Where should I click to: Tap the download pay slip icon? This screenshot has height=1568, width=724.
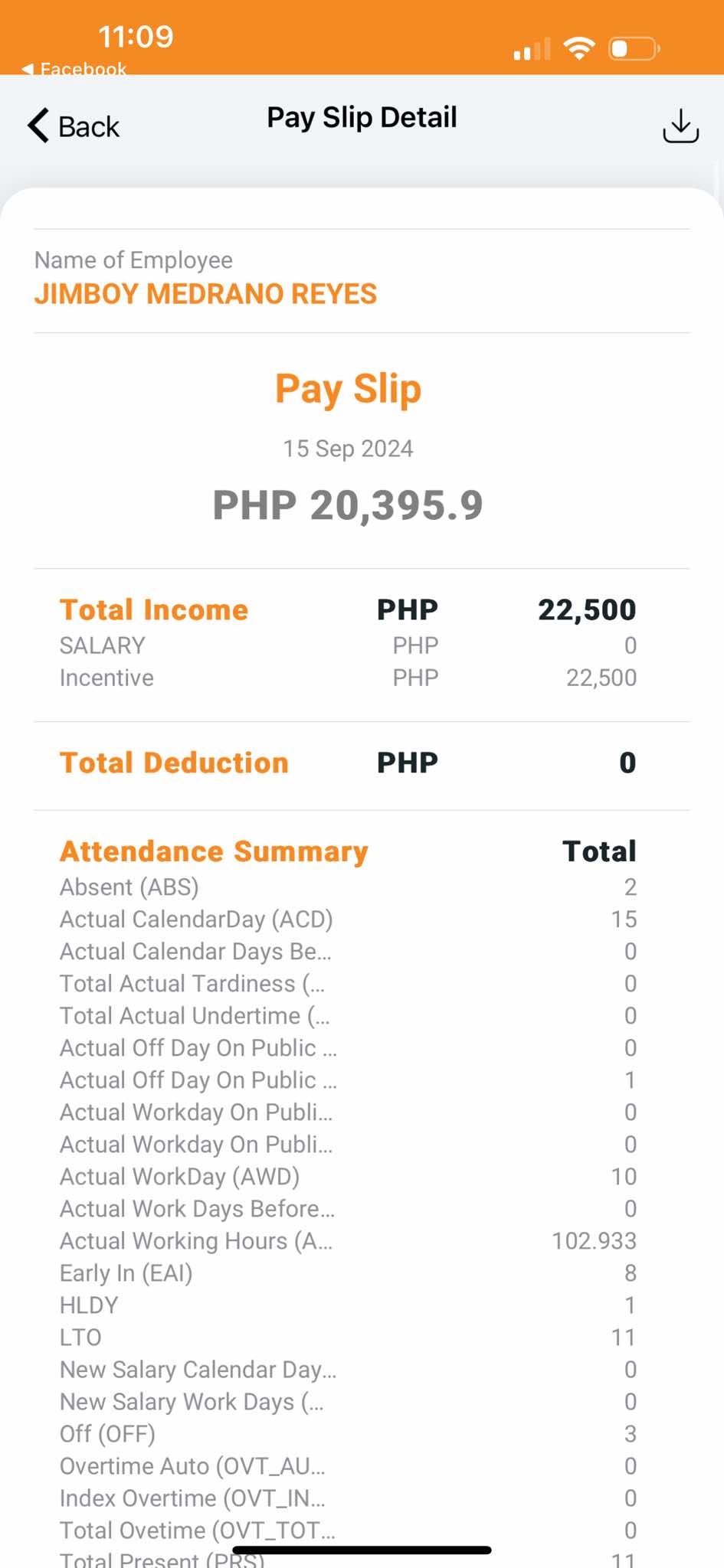(680, 126)
